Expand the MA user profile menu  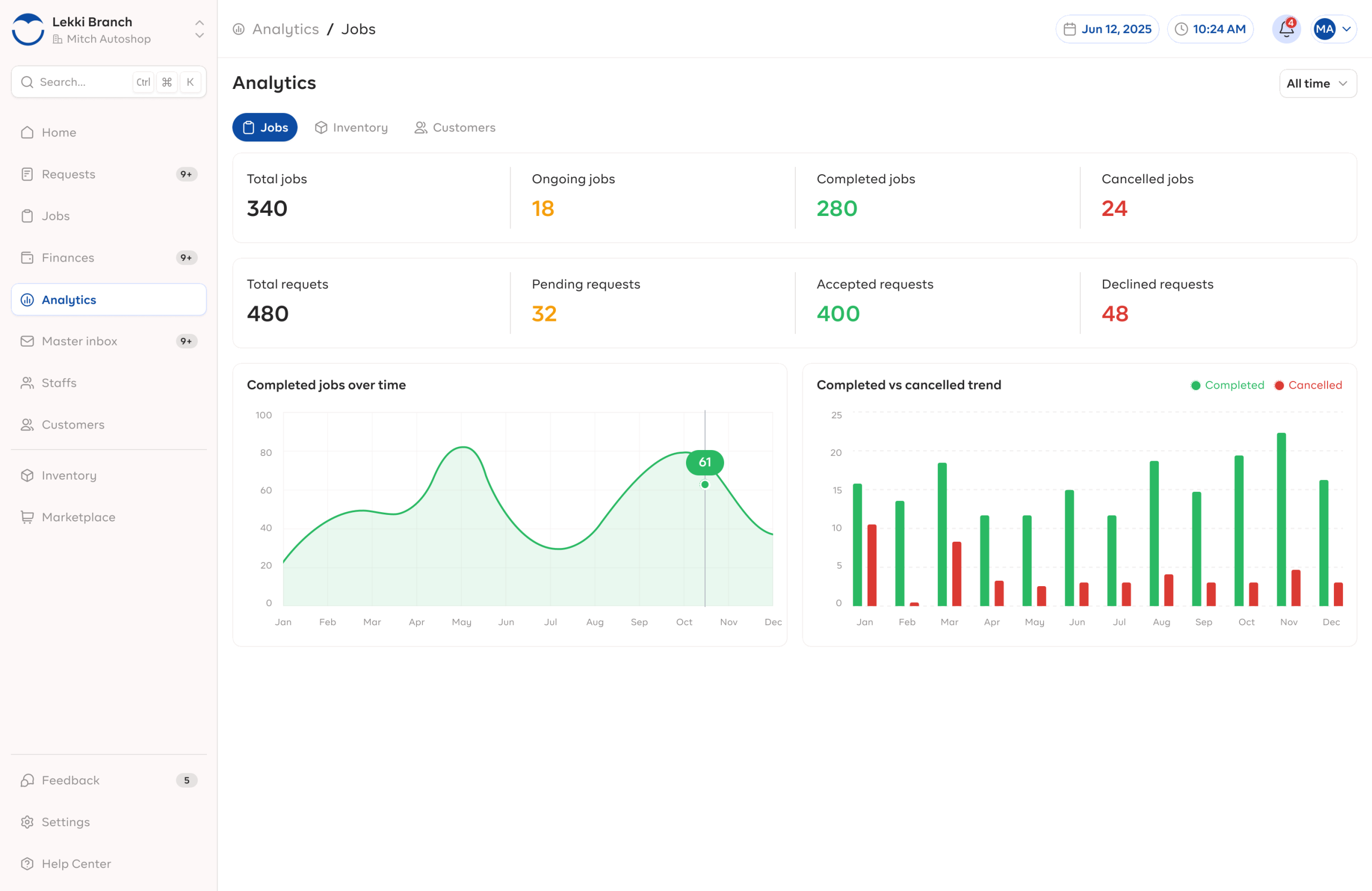(1333, 29)
